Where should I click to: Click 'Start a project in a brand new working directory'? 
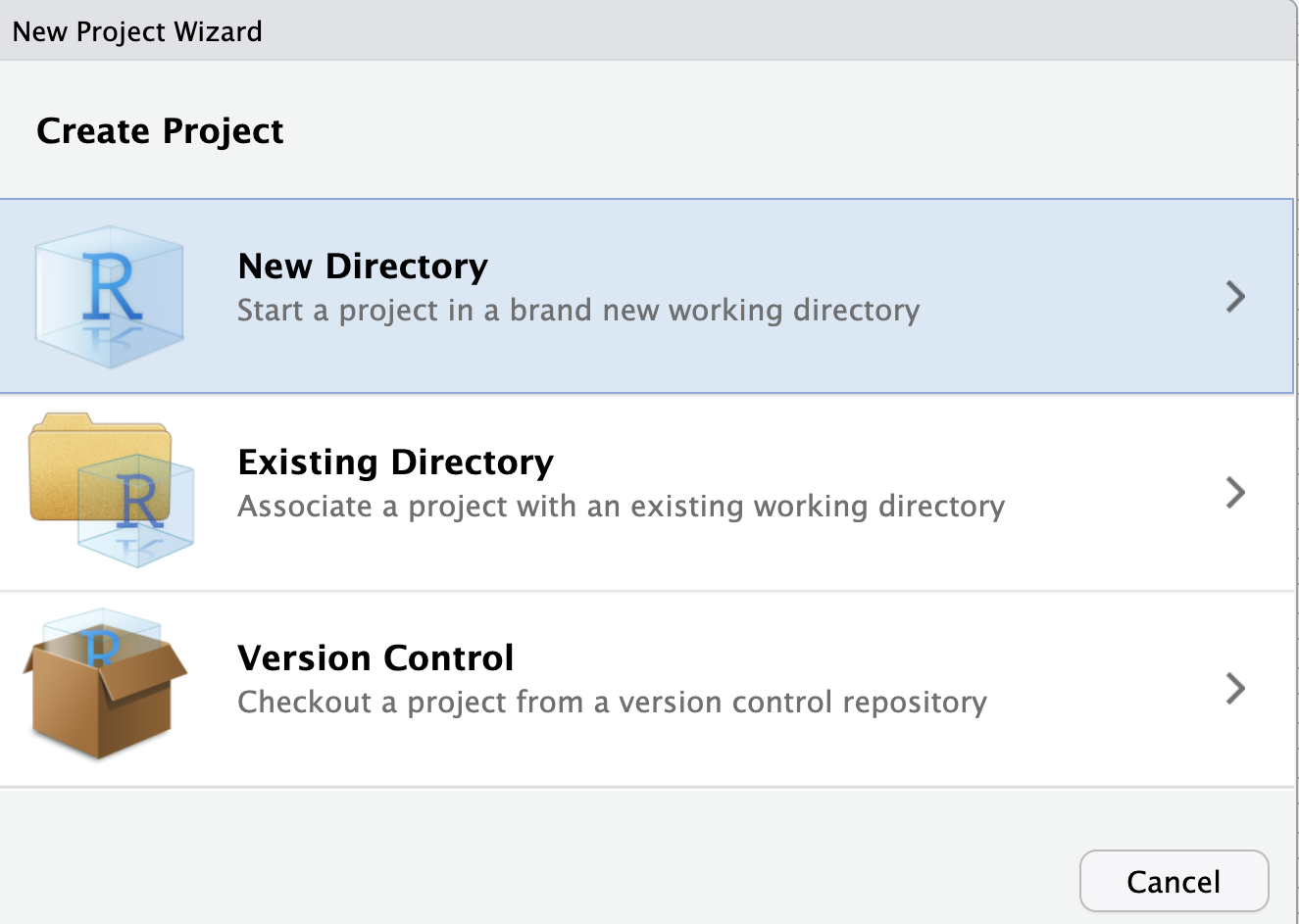pyautogui.click(x=578, y=311)
